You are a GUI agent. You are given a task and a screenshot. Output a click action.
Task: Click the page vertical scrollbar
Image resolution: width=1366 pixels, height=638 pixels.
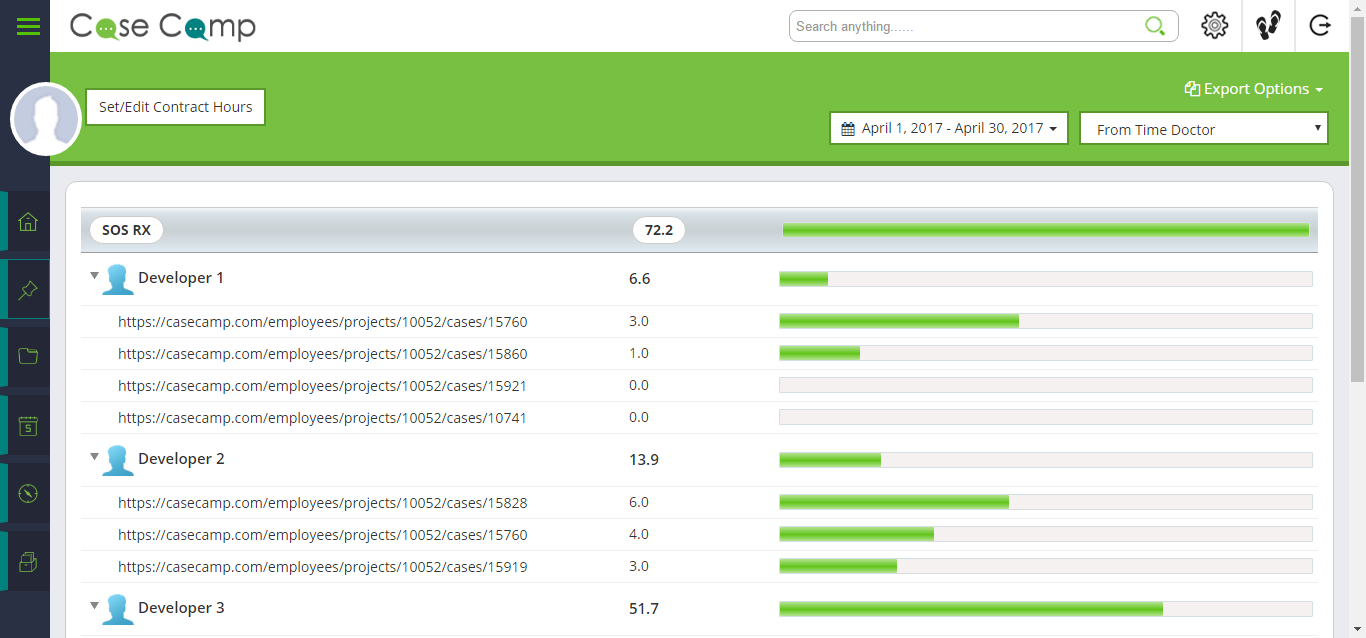click(1357, 200)
